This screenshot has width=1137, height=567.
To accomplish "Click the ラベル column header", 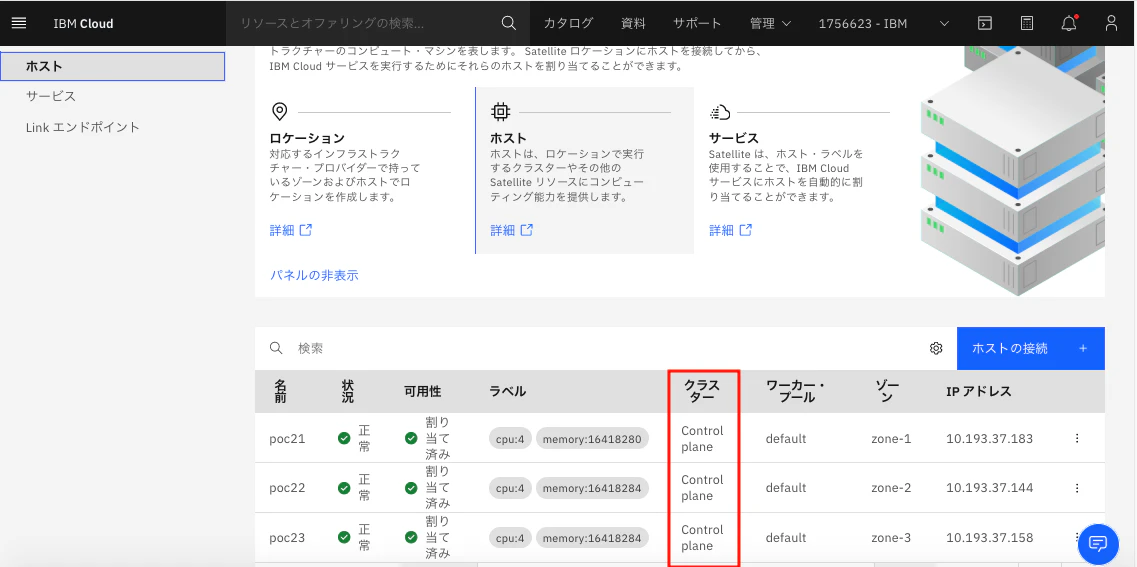I will point(508,392).
